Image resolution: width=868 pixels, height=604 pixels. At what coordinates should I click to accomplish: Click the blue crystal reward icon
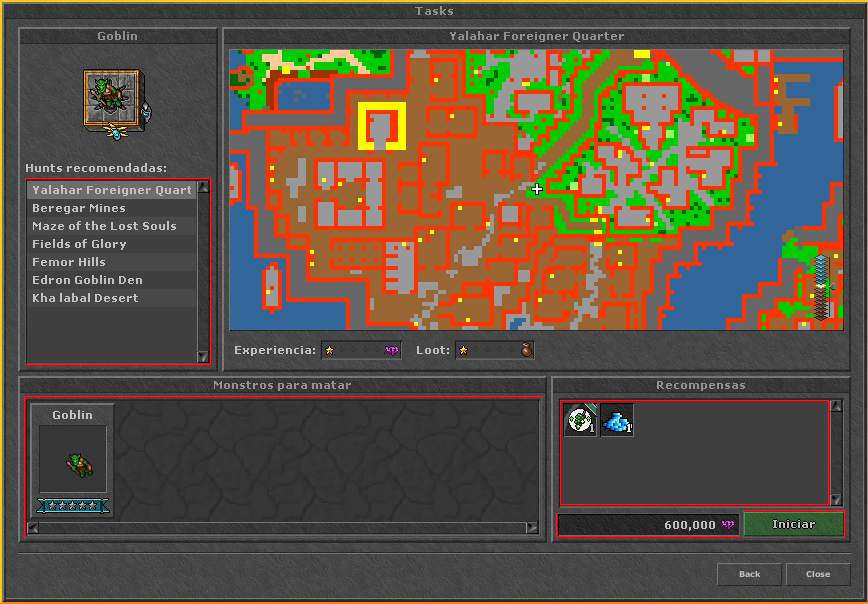(x=617, y=420)
